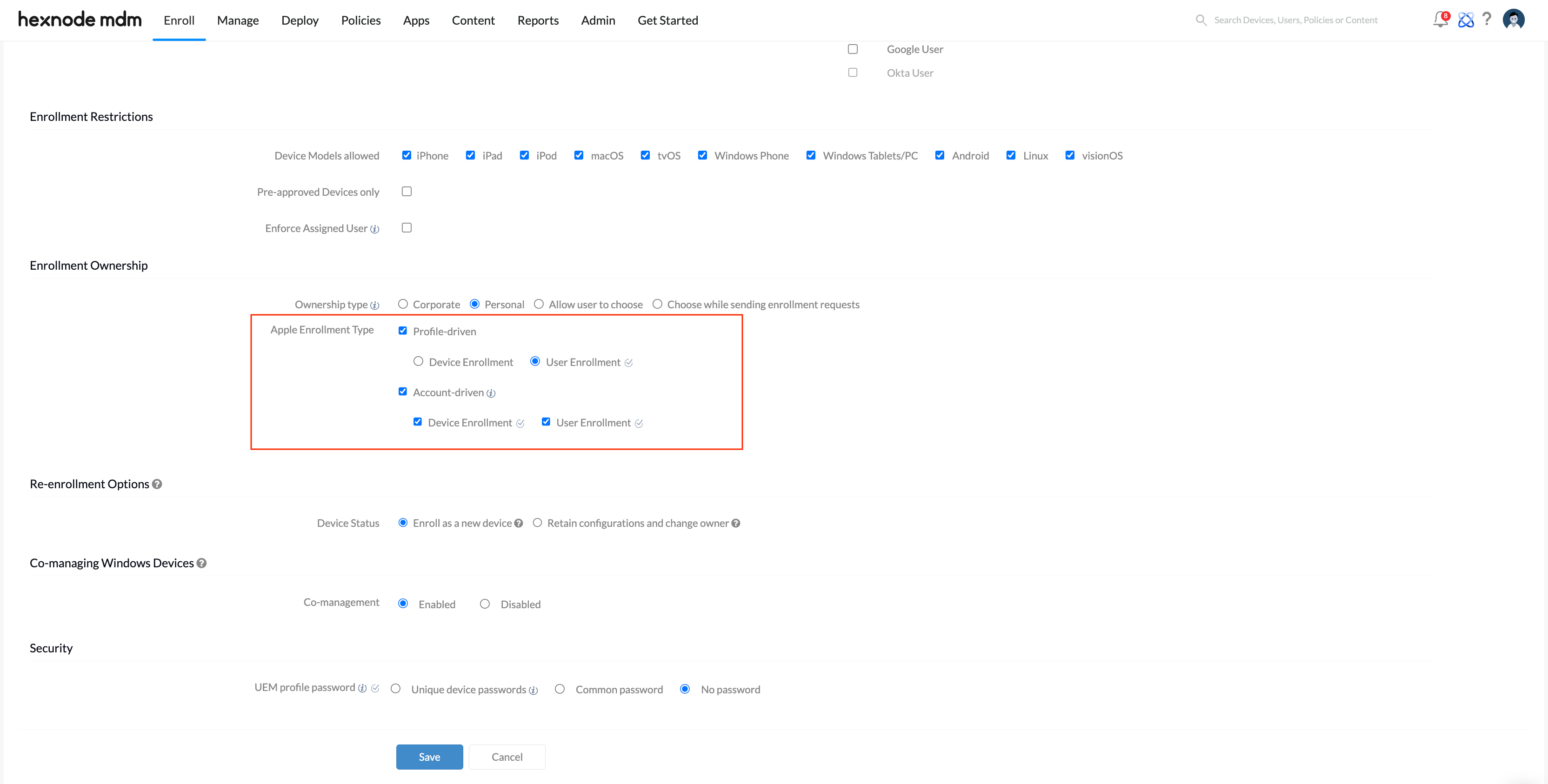This screenshot has height=784, width=1548.
Task: Uncheck the Linux device model
Action: [x=1011, y=155]
